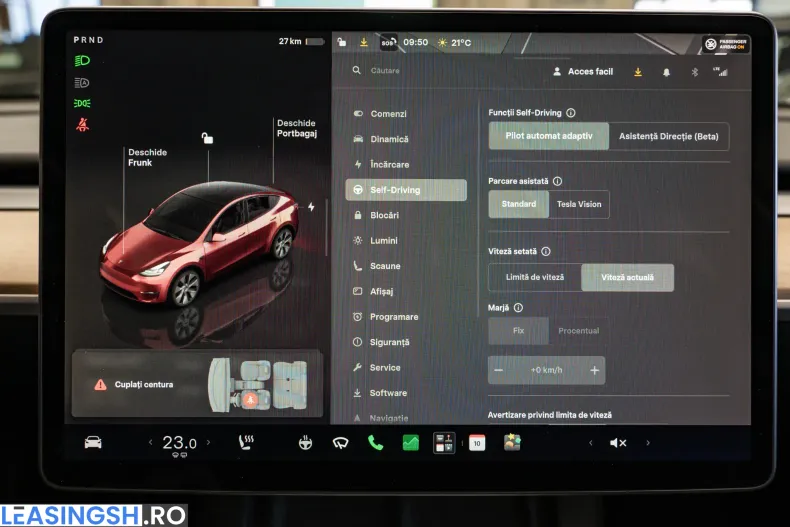The width and height of the screenshot is (790, 527).
Task: Tap Deschide Portbagaj label
Action: pos(297,128)
